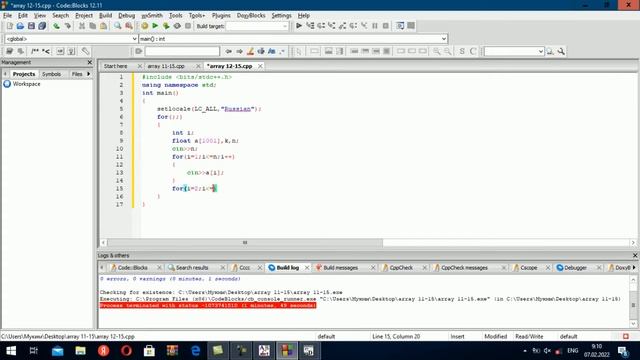Open File Explorer from the taskbar
Viewport: 640px width, 360px height.
point(80,351)
